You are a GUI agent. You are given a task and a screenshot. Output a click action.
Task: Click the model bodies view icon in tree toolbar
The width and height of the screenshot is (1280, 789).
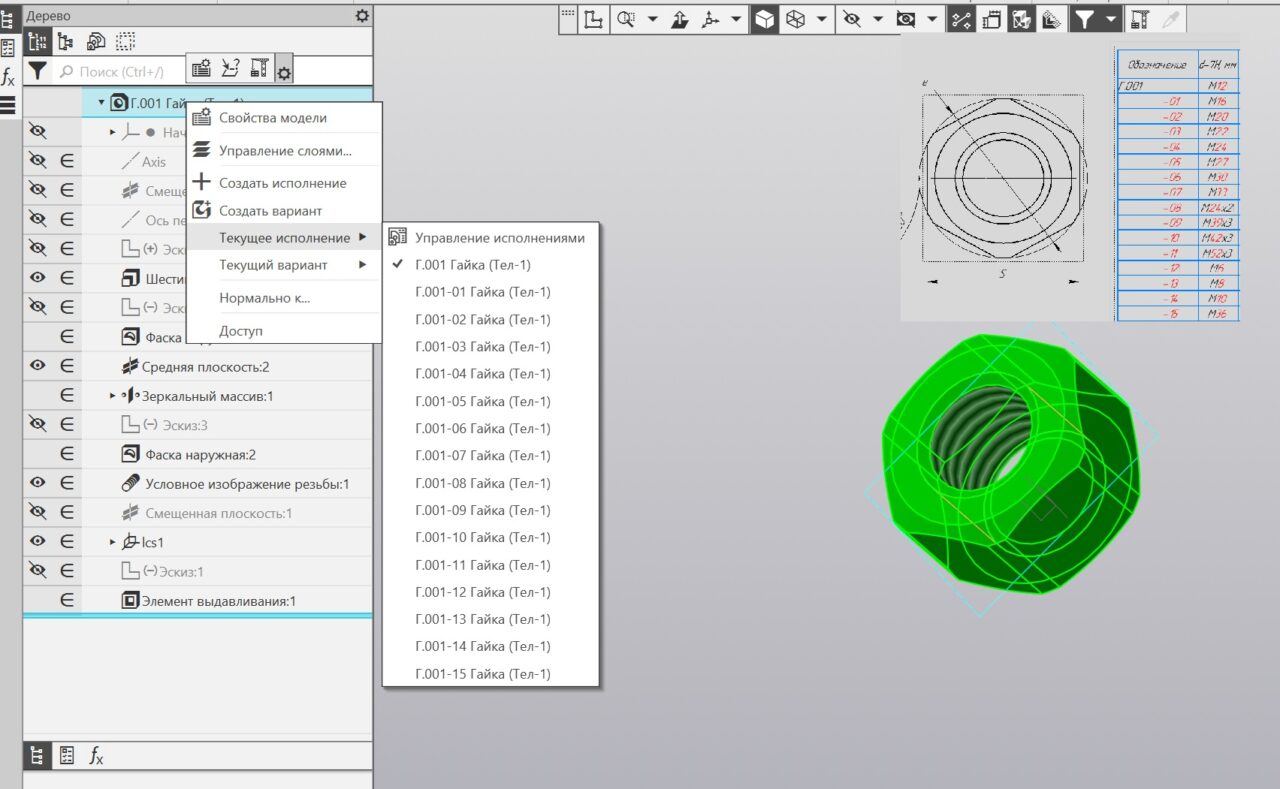(96, 42)
